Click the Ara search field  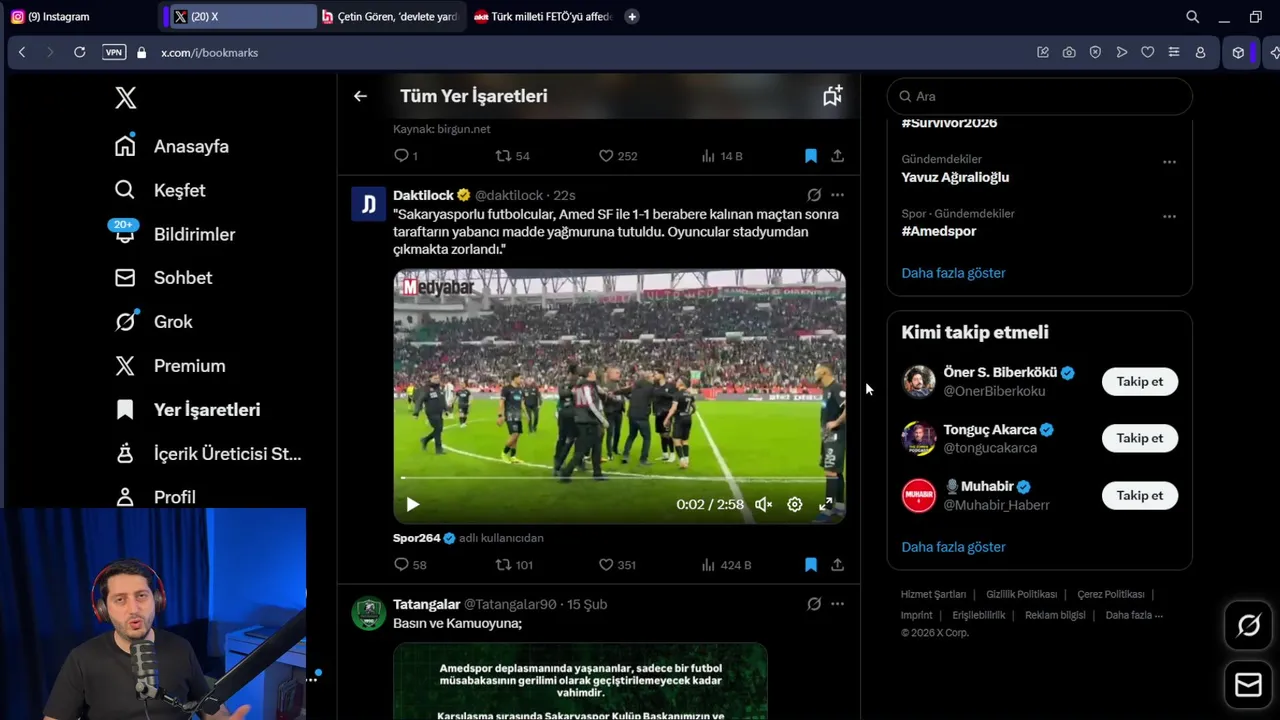[x=1039, y=96]
